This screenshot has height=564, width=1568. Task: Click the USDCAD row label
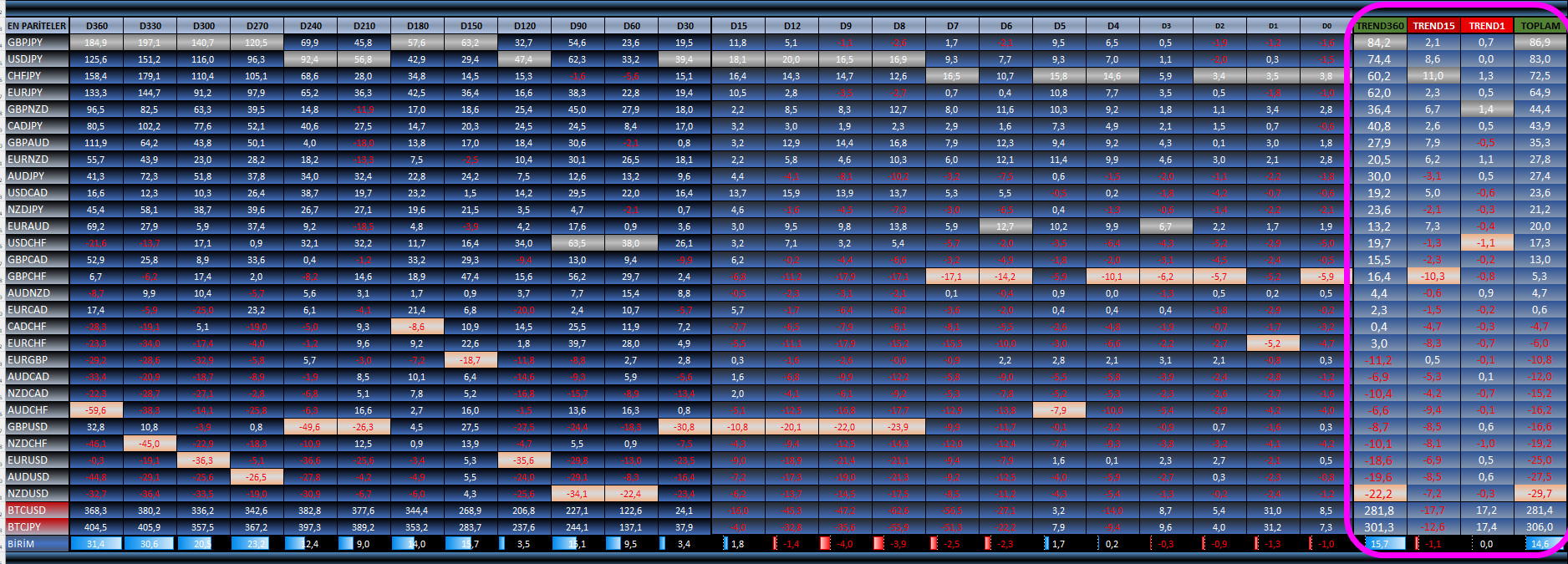pos(36,193)
